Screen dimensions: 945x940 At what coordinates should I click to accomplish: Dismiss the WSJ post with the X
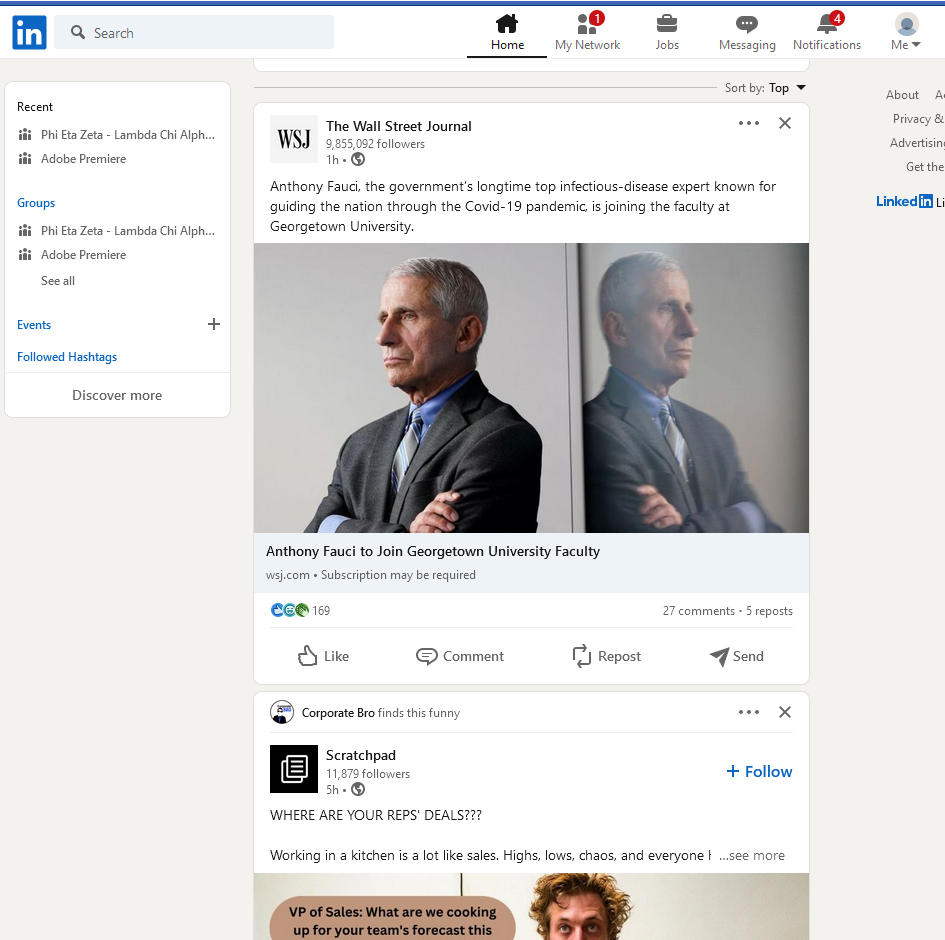click(x=785, y=123)
